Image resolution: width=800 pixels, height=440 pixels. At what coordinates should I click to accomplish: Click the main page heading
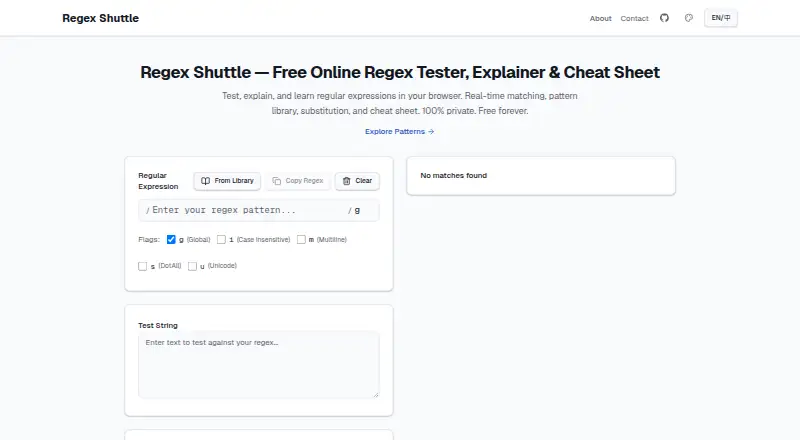(400, 72)
